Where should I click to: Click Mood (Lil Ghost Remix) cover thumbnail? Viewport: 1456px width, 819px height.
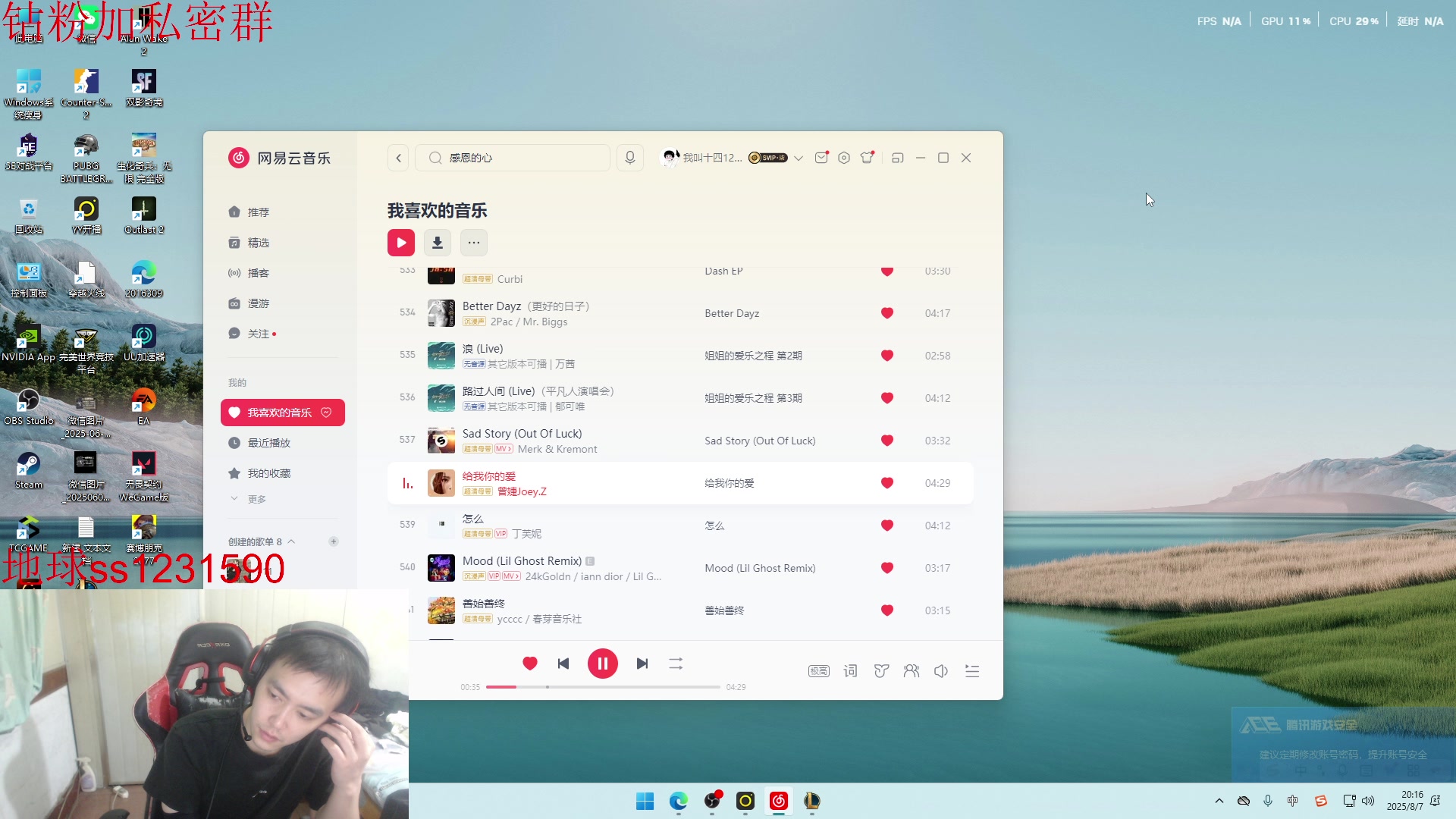441,568
